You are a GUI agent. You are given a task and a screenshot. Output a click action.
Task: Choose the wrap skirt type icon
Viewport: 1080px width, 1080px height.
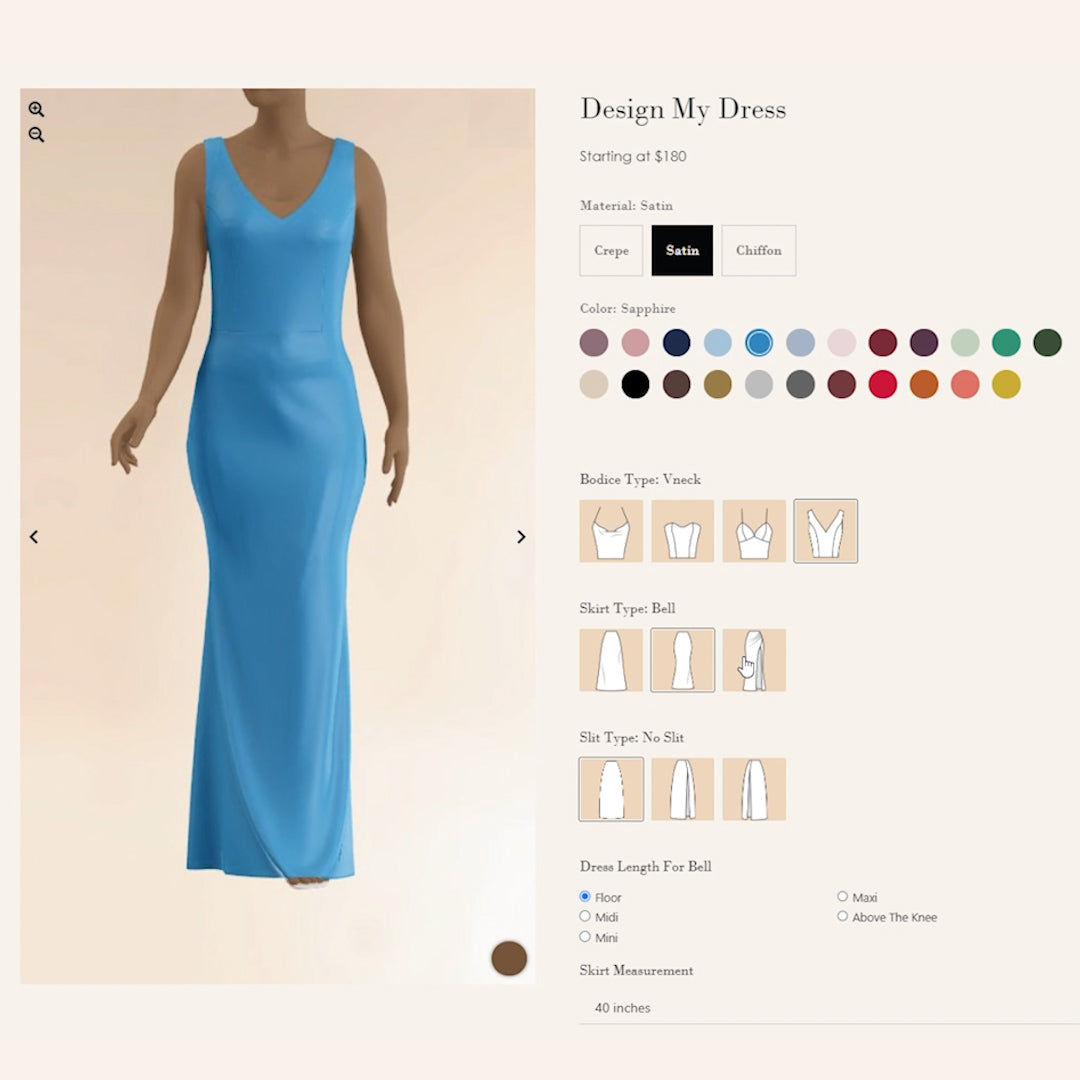point(754,660)
